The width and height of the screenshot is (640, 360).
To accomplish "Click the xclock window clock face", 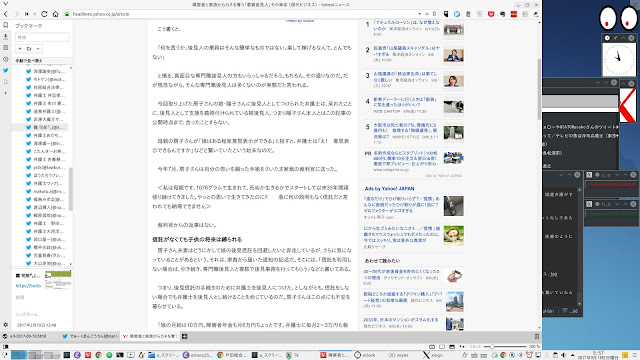I will click(x=619, y=59).
